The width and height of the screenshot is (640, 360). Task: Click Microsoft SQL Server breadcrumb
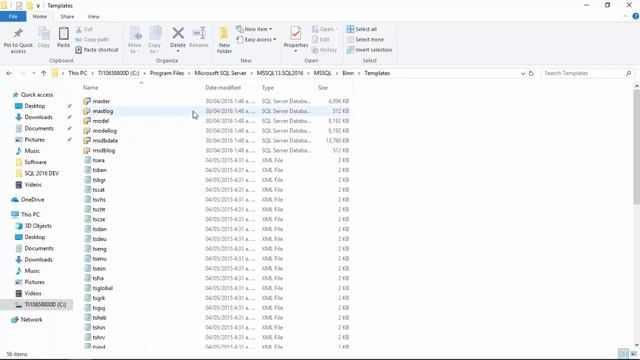pyautogui.click(x=220, y=73)
